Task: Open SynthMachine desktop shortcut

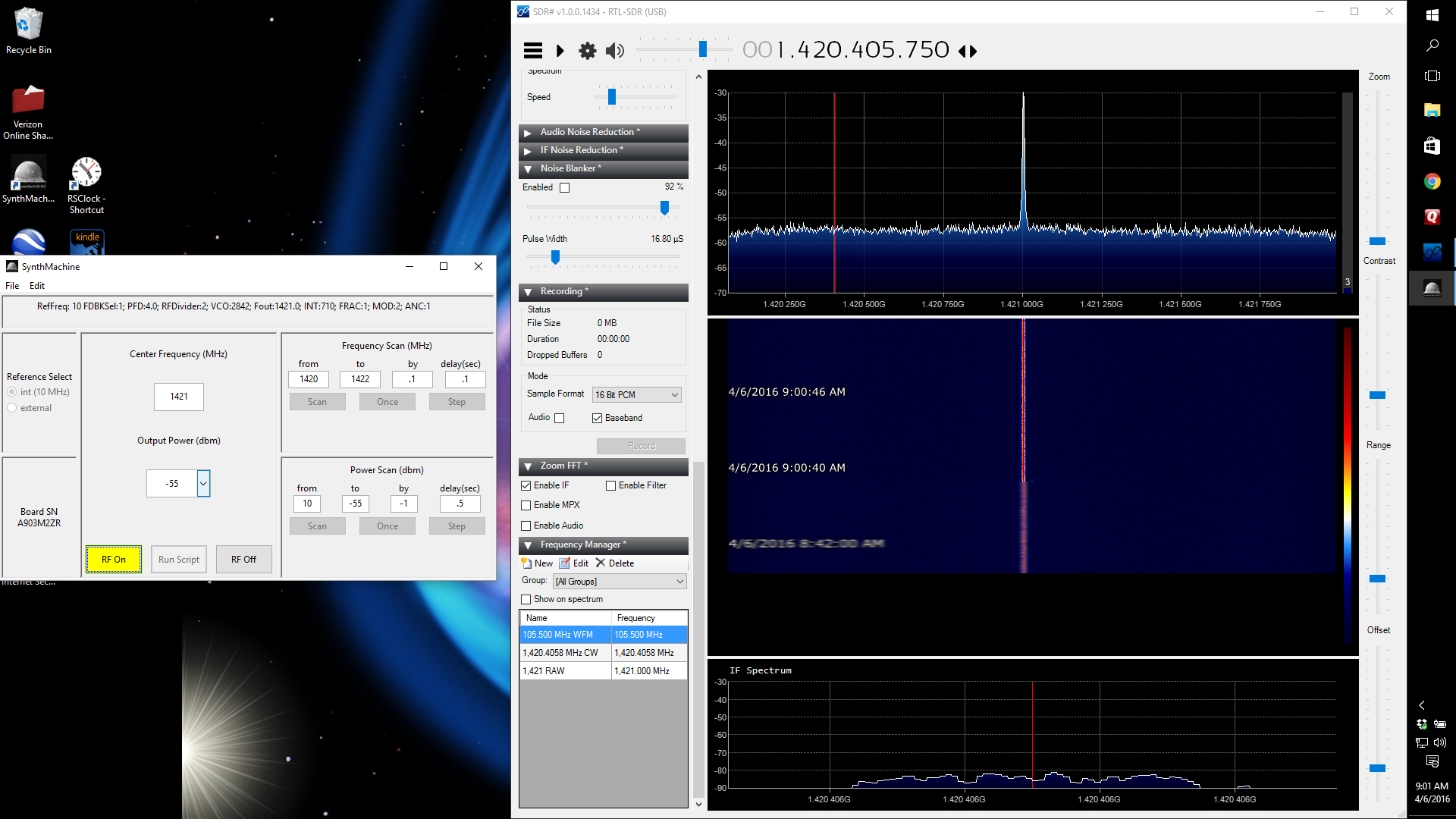Action: (28, 180)
